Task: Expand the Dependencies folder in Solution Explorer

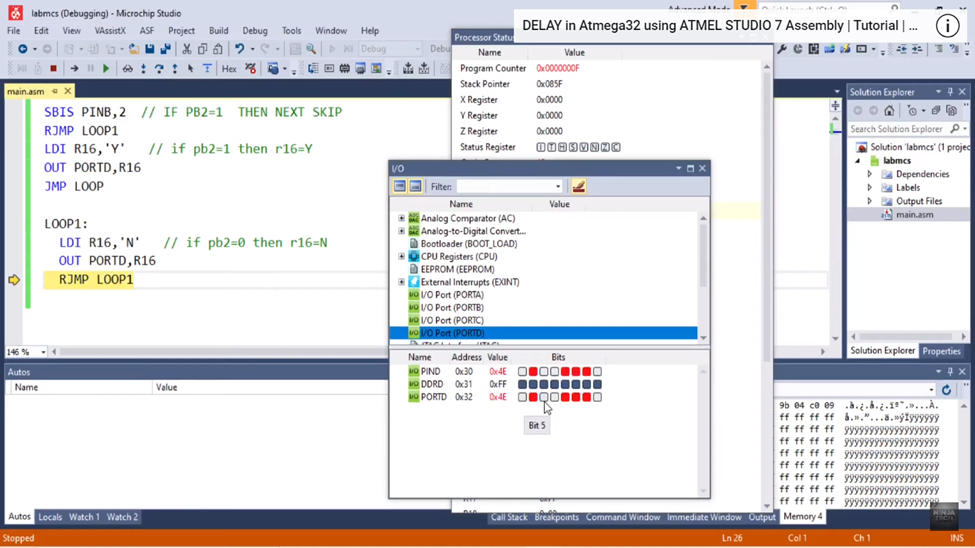Action: pyautogui.click(x=870, y=174)
